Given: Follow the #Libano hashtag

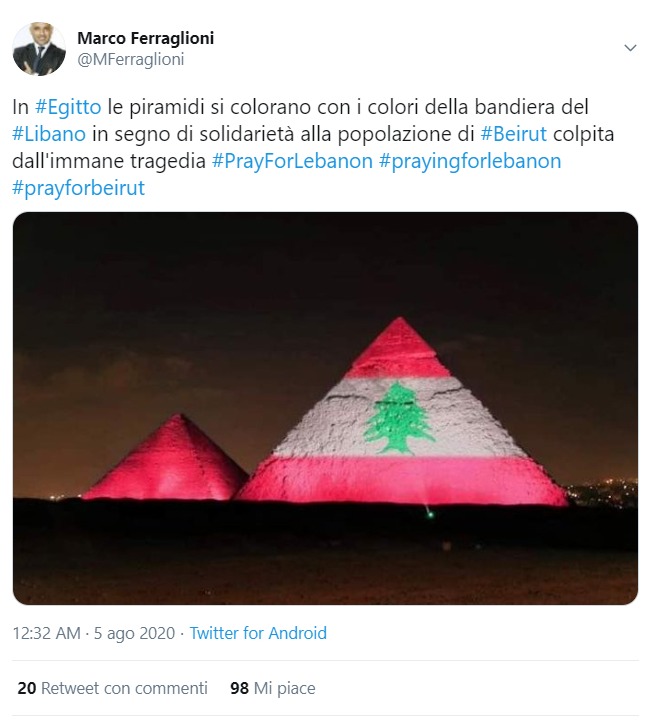Looking at the screenshot, I should click(x=49, y=134).
